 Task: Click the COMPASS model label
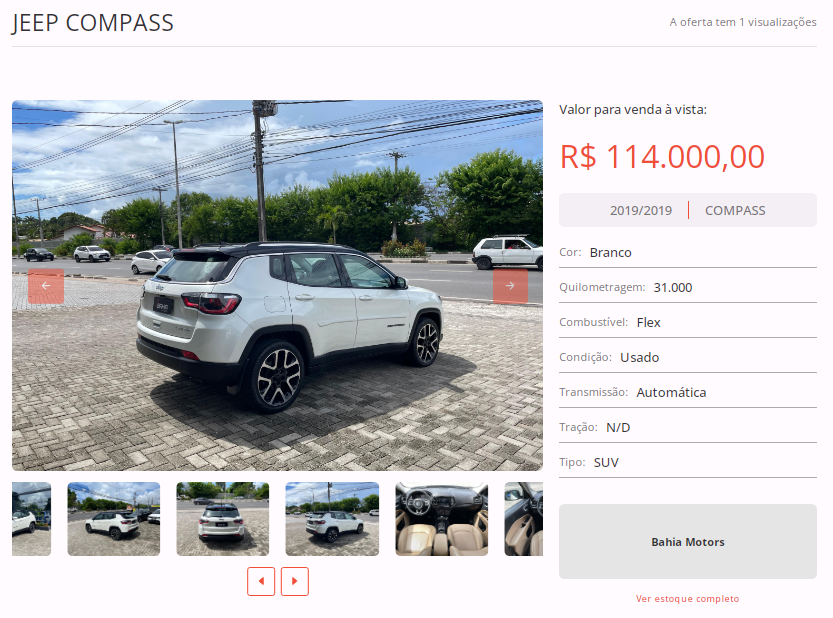point(735,210)
